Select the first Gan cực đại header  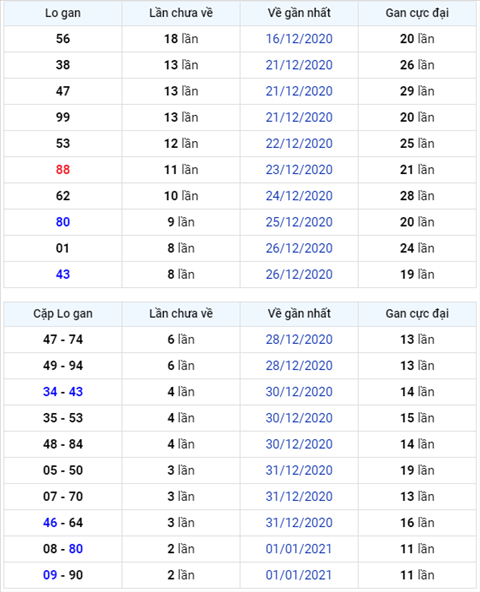(x=417, y=13)
